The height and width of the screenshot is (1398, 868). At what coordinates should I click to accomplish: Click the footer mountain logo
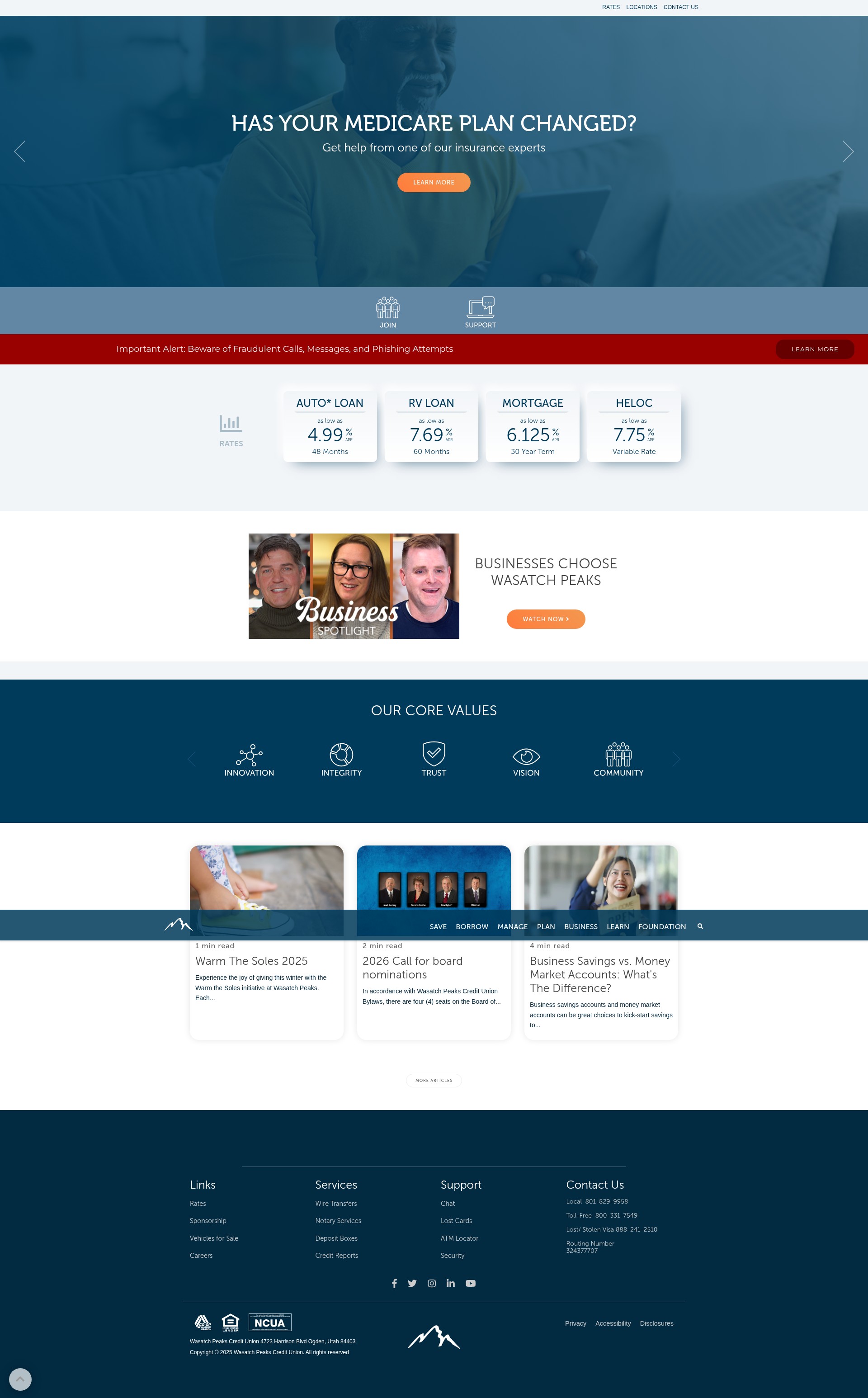(x=434, y=1337)
